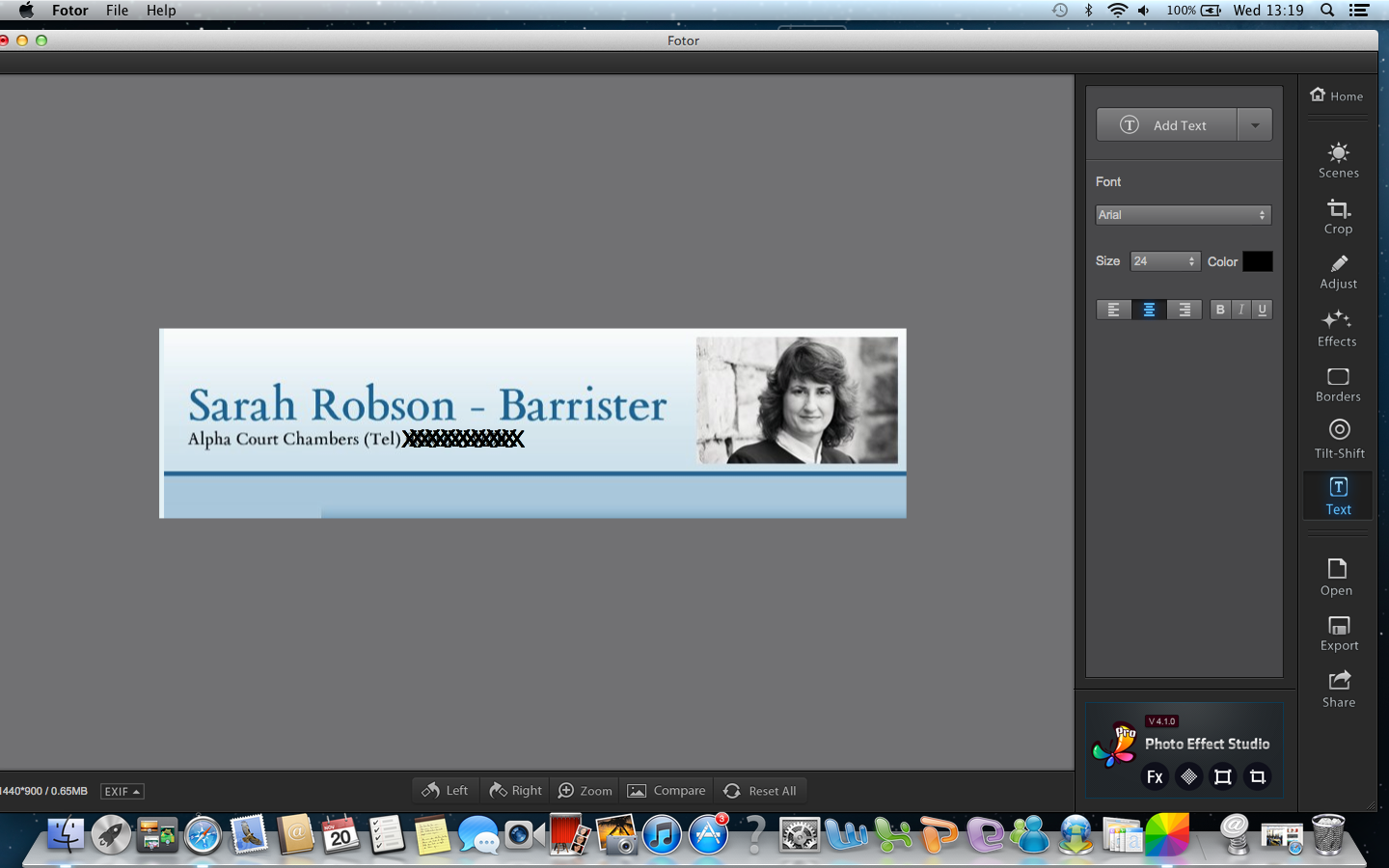Open the Apple menu

26,11
